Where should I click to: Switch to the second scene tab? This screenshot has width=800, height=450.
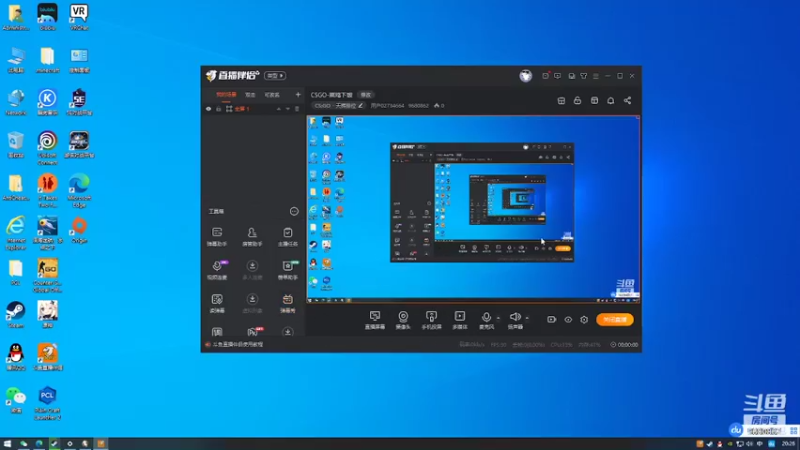pyautogui.click(x=250, y=94)
